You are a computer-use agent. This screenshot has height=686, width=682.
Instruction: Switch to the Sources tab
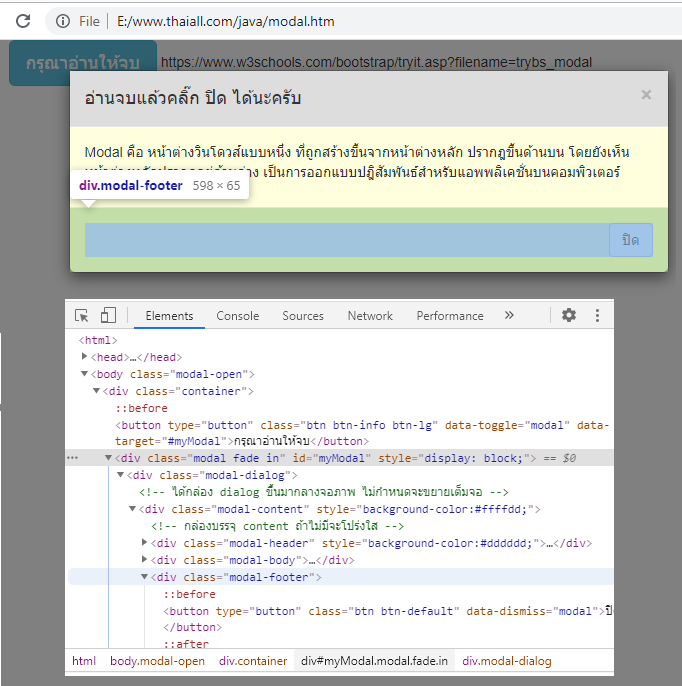coord(302,316)
